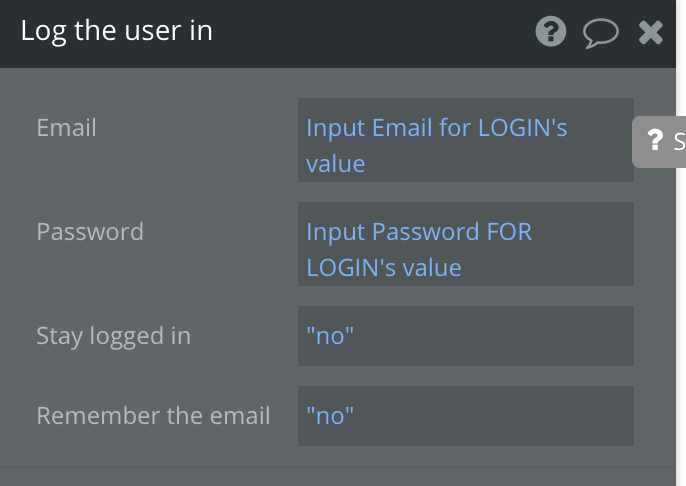Select the Password field label
Screen dimensions: 686x486
click(x=90, y=231)
